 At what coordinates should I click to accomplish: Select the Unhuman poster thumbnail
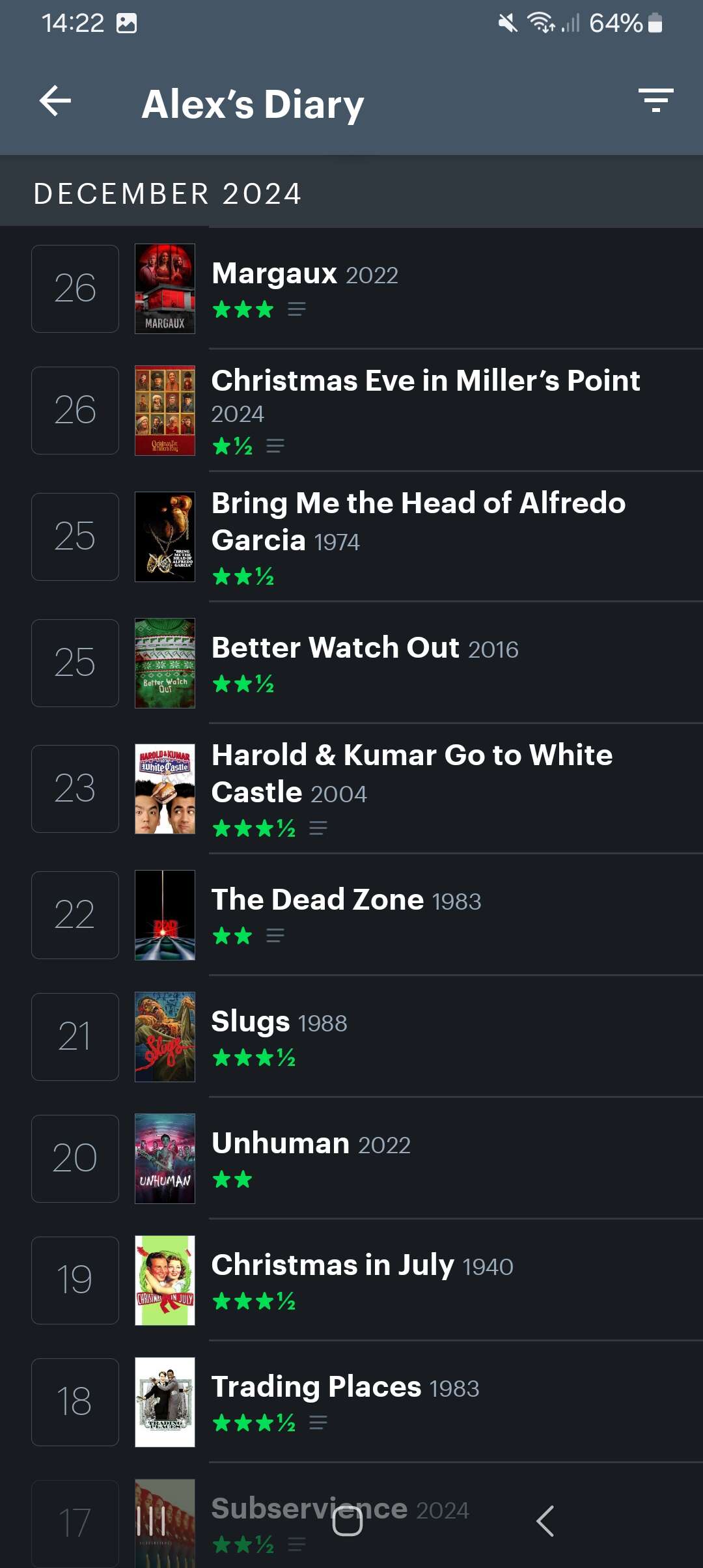pyautogui.click(x=165, y=1158)
